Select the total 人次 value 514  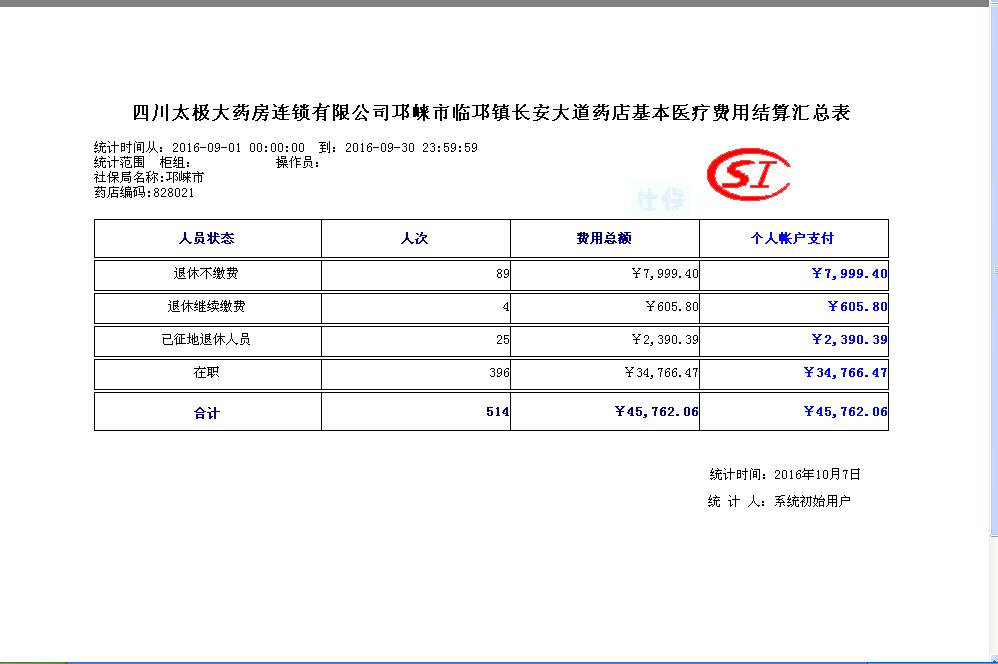498,412
